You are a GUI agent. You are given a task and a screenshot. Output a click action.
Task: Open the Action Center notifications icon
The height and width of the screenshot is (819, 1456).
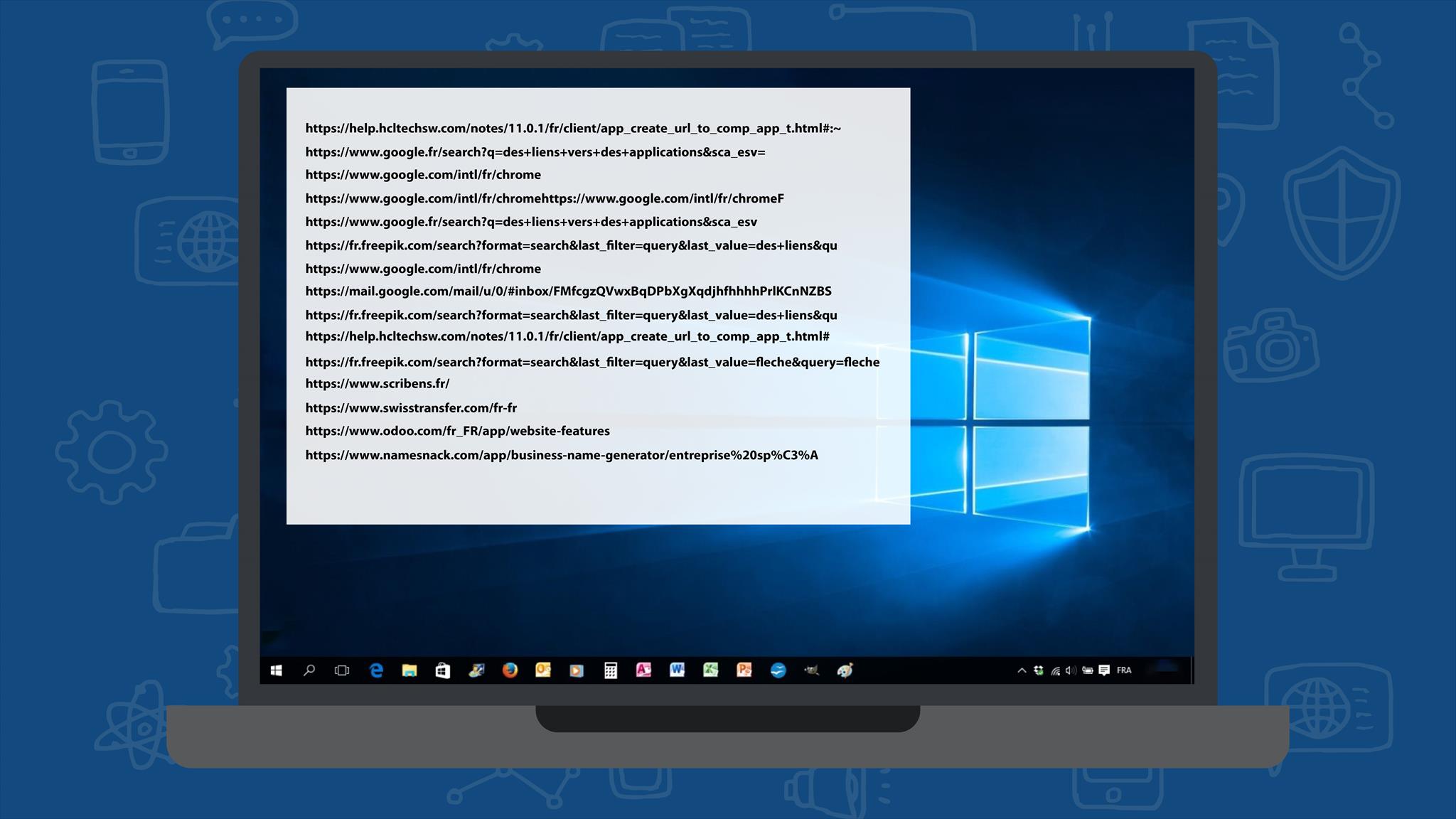(x=1104, y=670)
